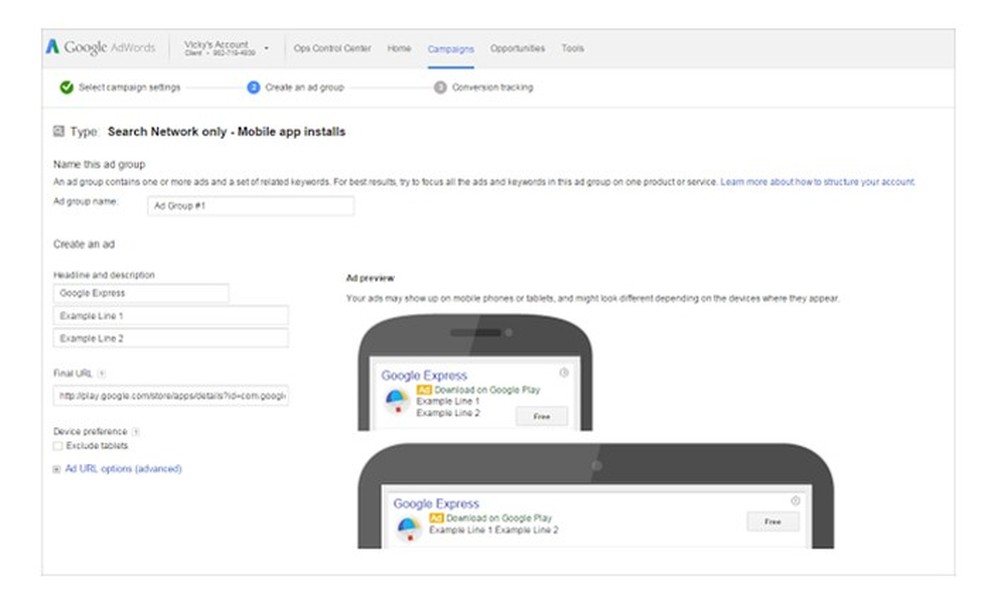
Task: Click the Ad badge in the tablet preview
Action: [436, 516]
